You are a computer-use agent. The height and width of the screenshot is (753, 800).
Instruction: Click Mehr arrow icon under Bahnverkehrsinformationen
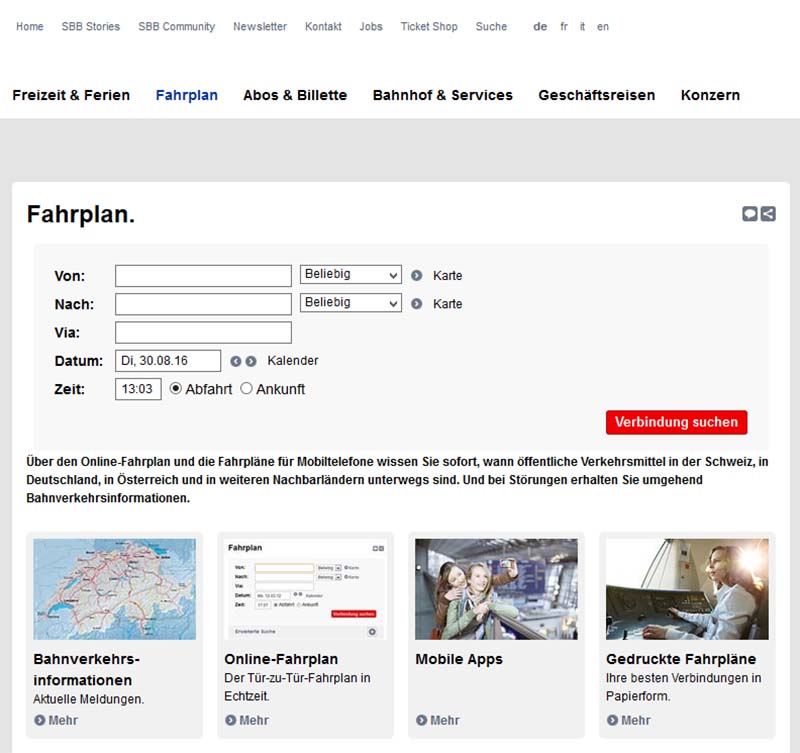(40, 720)
